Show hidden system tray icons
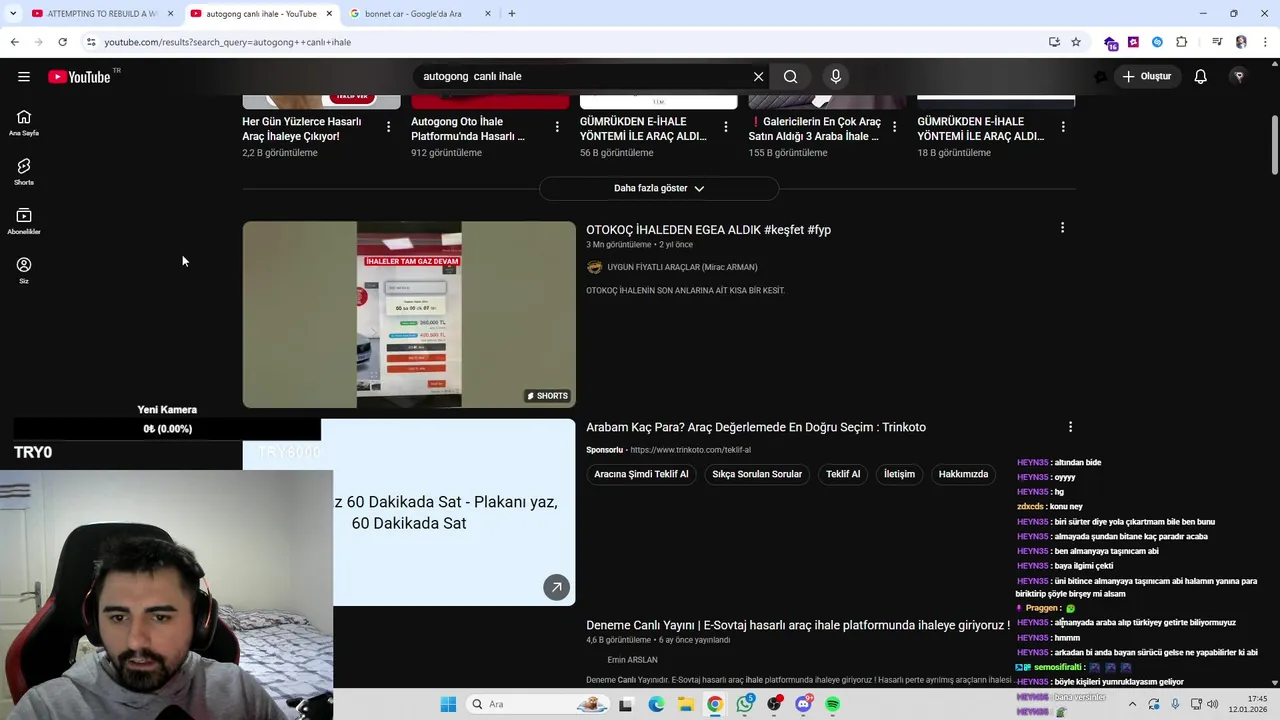Viewport: 1280px width, 720px height. [x=1133, y=704]
